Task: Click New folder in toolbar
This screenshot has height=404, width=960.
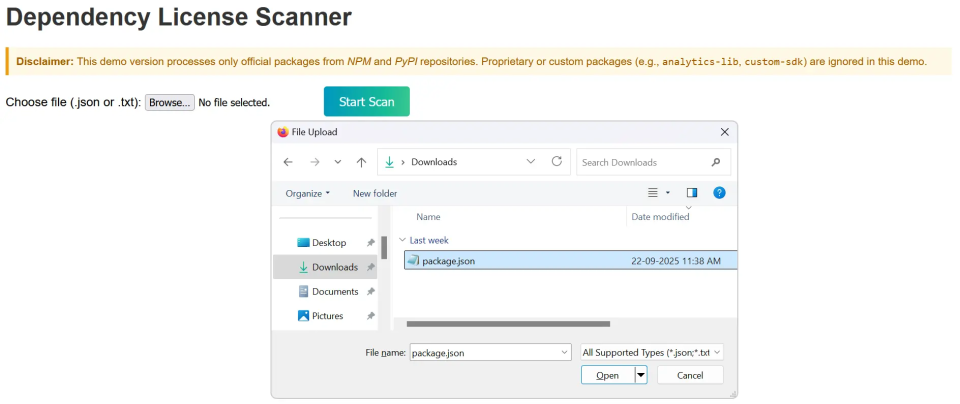Action: click(x=375, y=193)
